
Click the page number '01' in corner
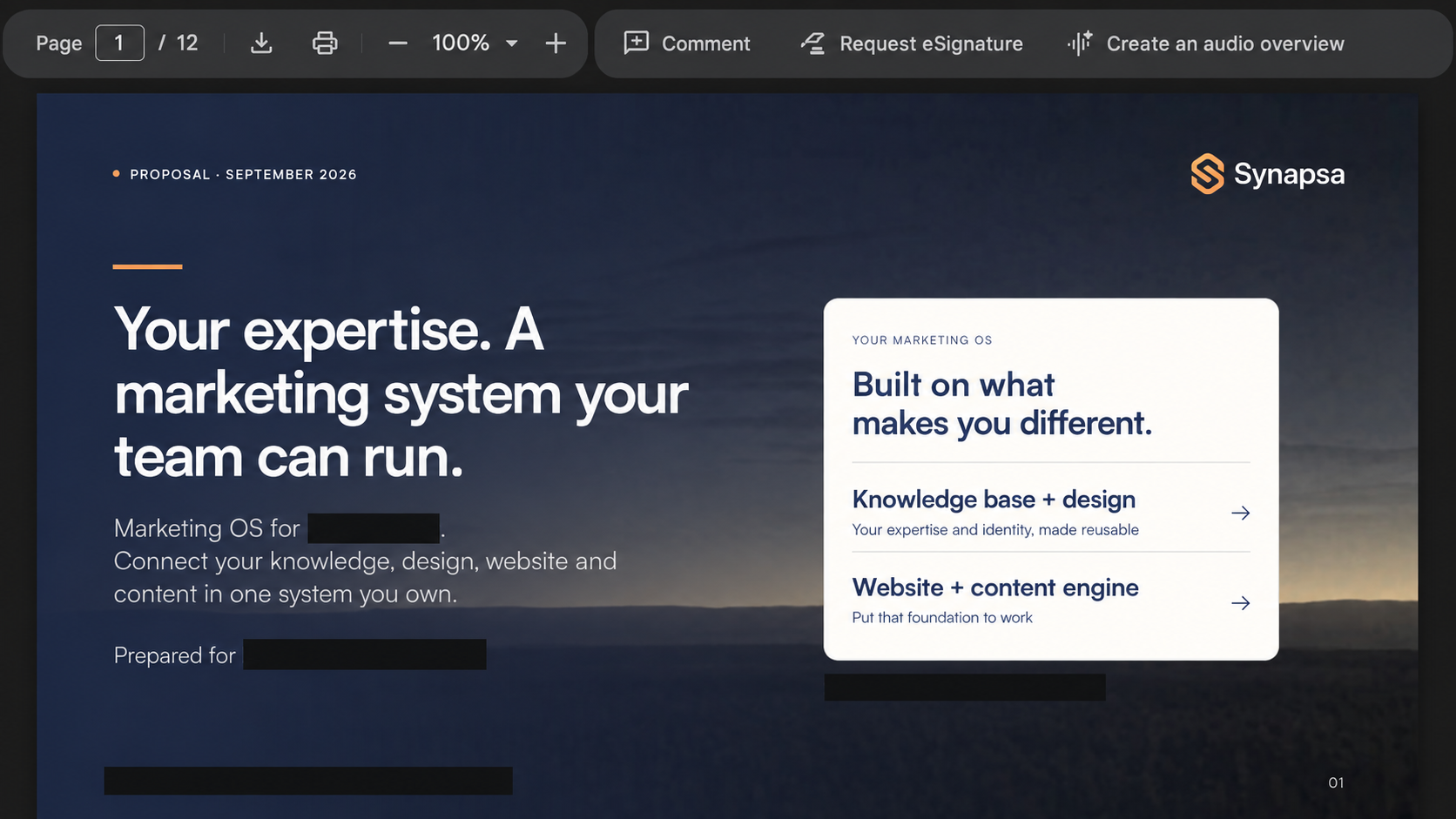click(x=1336, y=782)
